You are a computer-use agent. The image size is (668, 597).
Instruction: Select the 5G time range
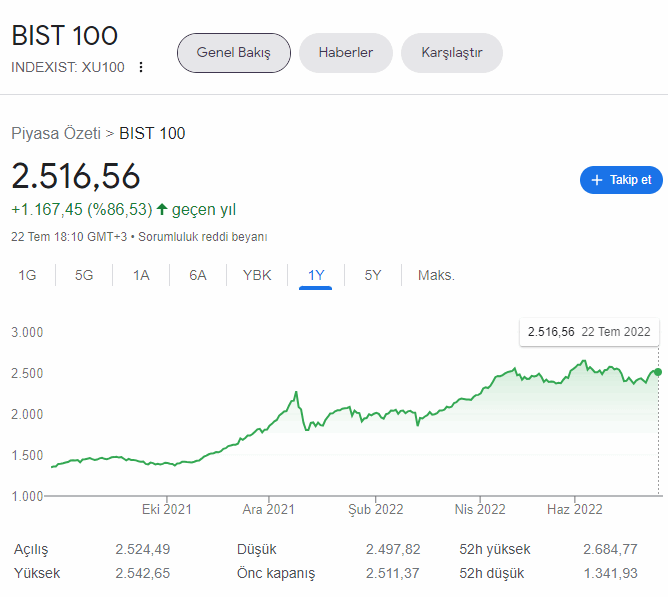click(84, 275)
